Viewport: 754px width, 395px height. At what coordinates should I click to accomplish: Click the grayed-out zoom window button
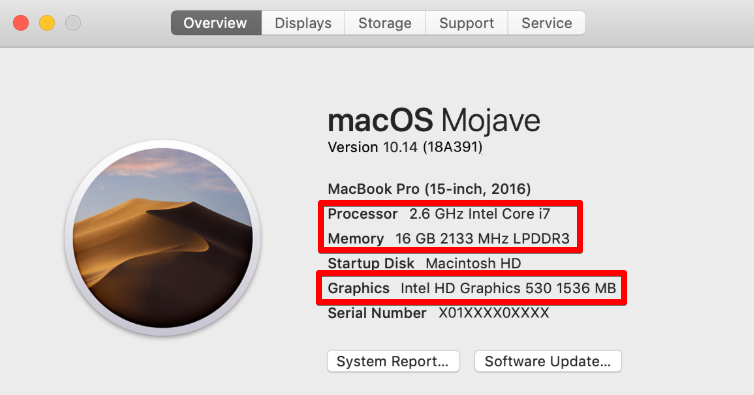click(x=73, y=23)
